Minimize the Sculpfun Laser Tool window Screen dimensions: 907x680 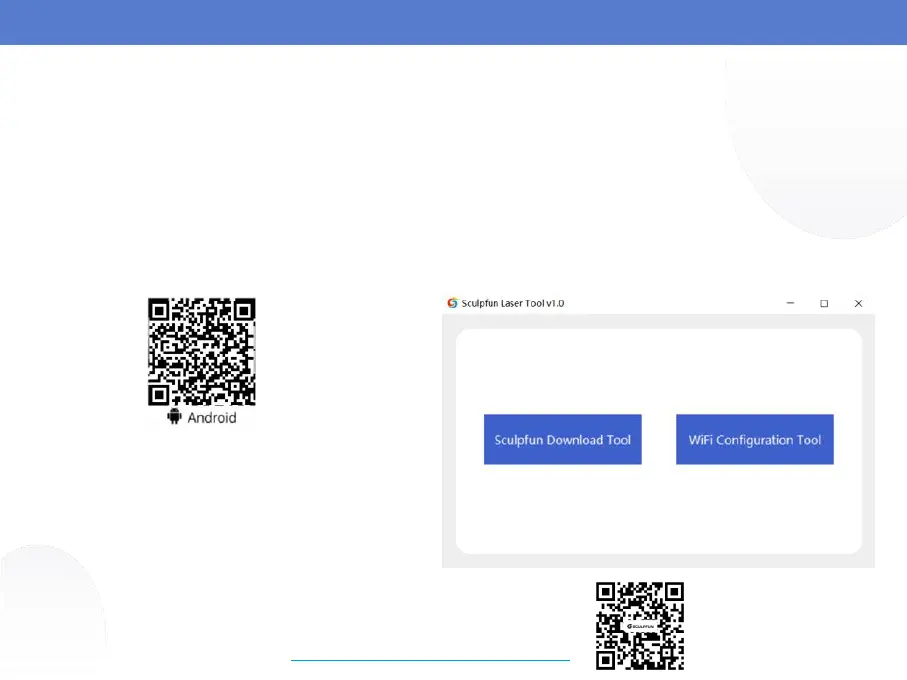(x=790, y=303)
